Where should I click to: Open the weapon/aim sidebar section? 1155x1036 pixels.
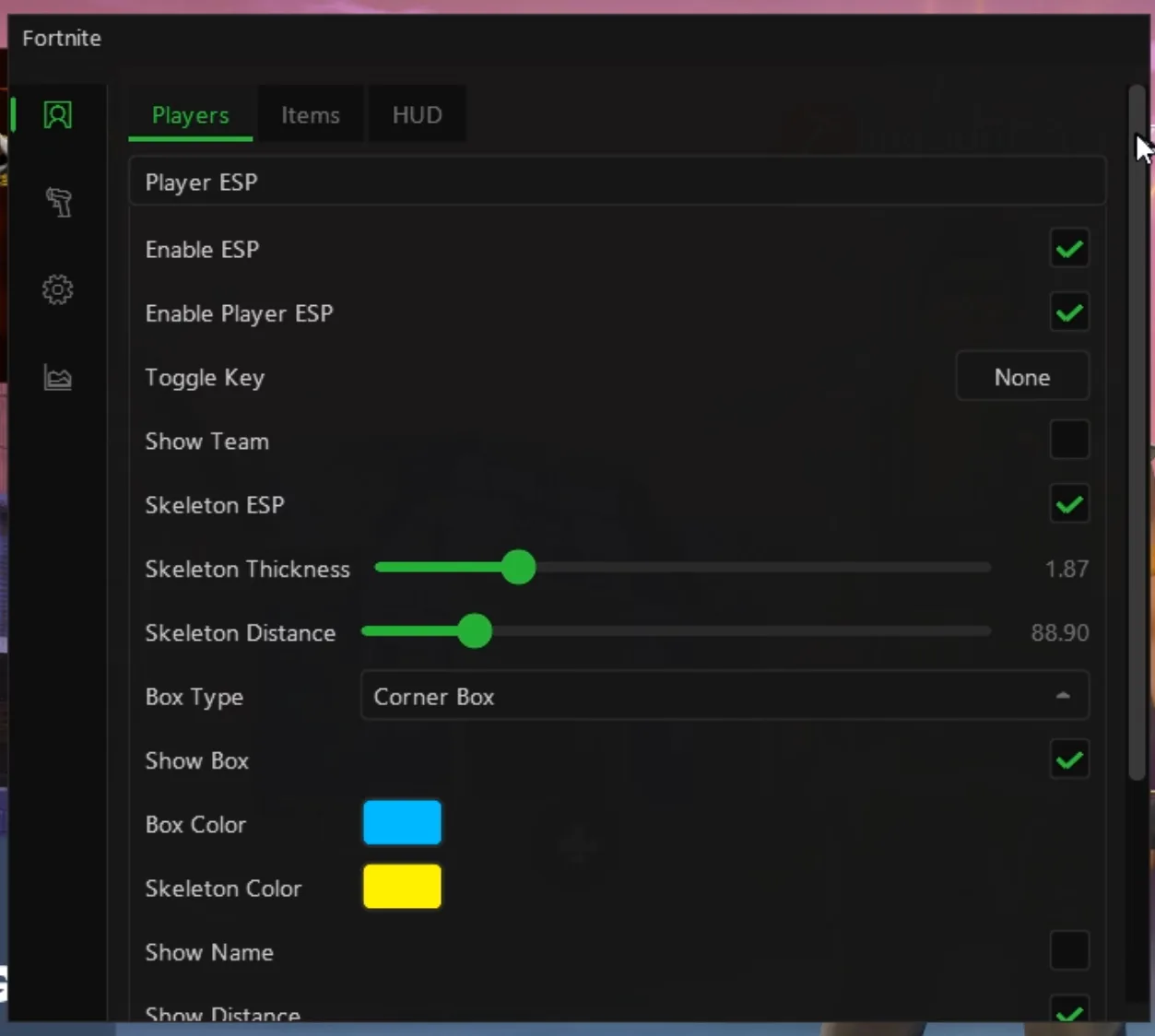[x=58, y=202]
